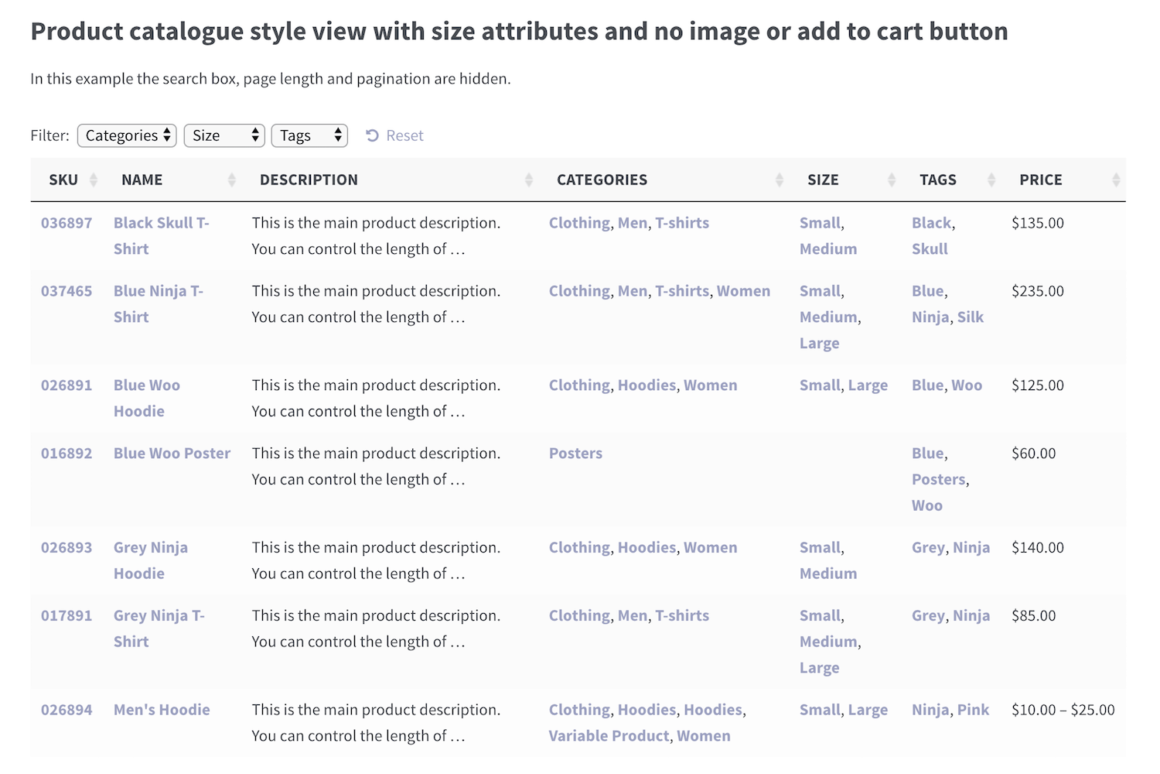Screen dimensions: 1160x774
Task: Open the Posters category link
Action: coord(575,452)
